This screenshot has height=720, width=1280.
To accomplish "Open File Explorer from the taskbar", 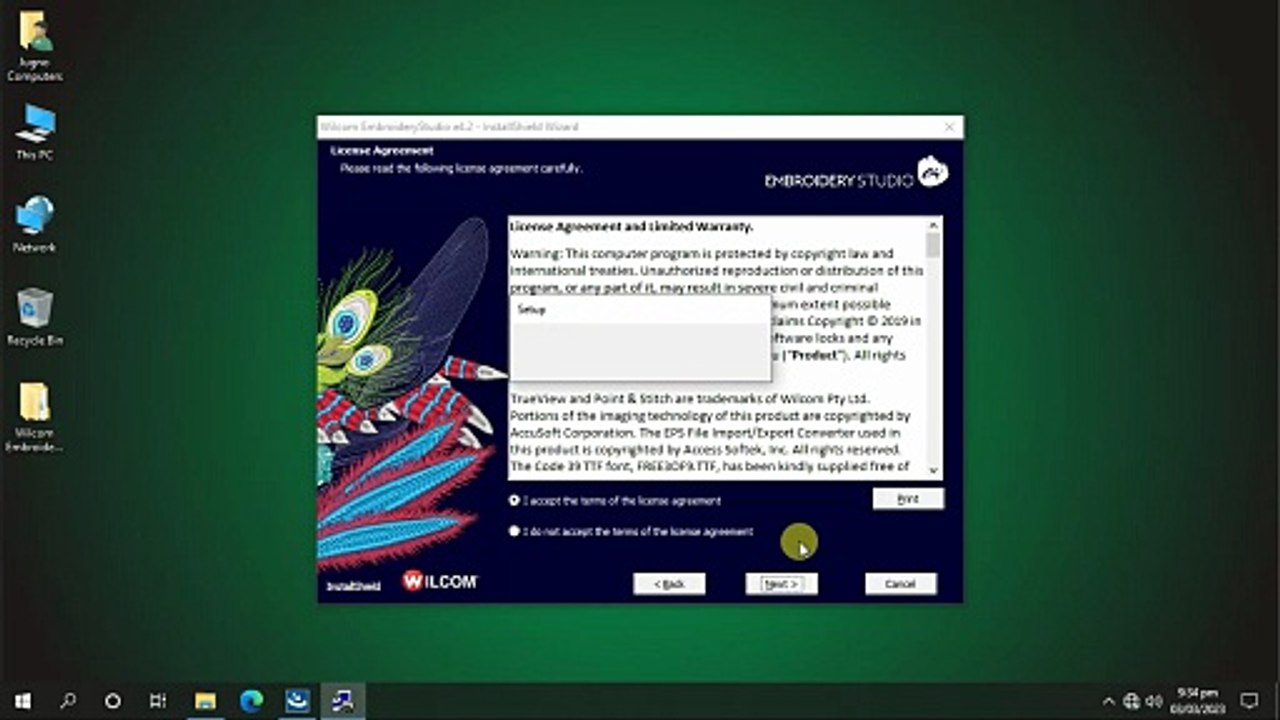I will coord(205,701).
